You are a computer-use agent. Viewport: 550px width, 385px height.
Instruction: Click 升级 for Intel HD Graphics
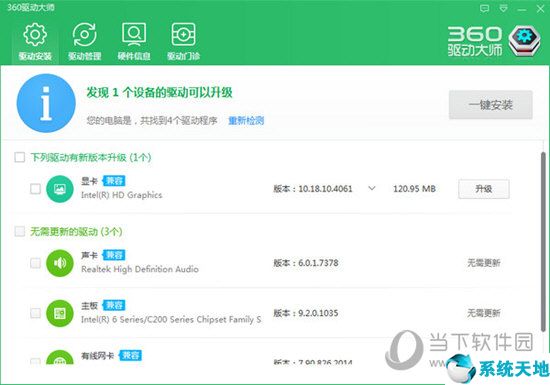coord(484,189)
